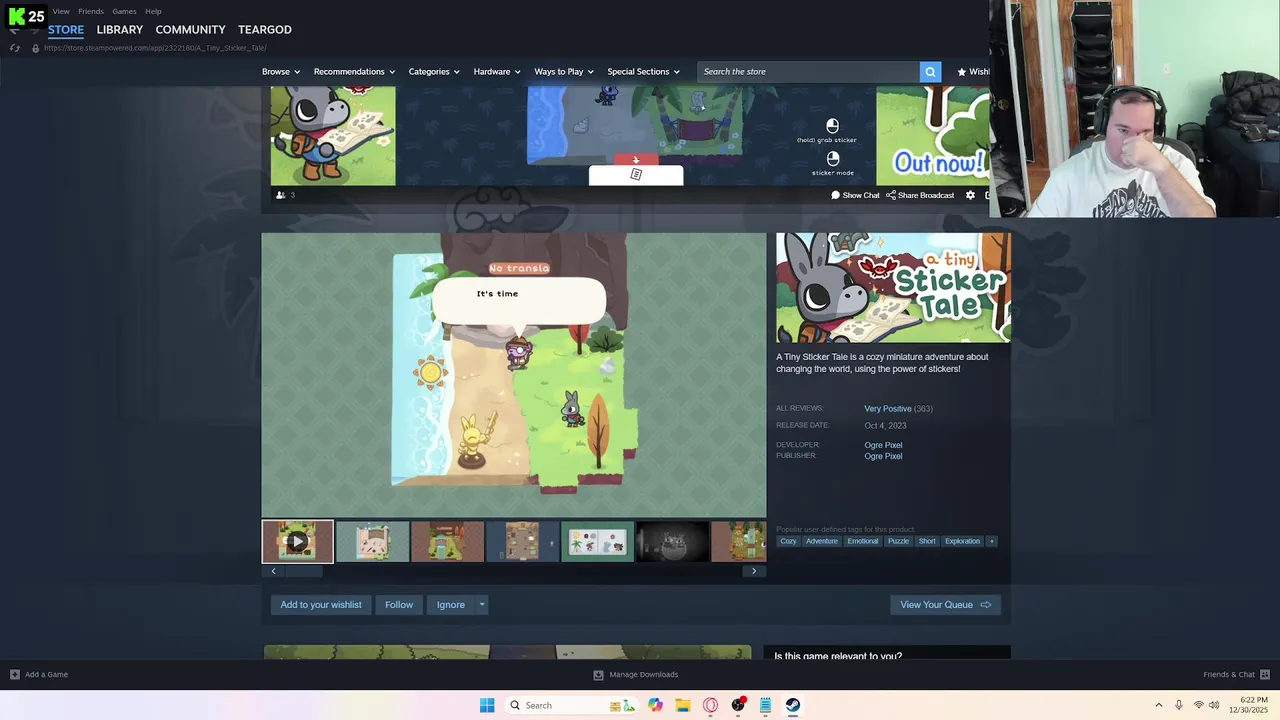Click the store search magnifier button
This screenshot has height=720, width=1280.
coord(930,72)
